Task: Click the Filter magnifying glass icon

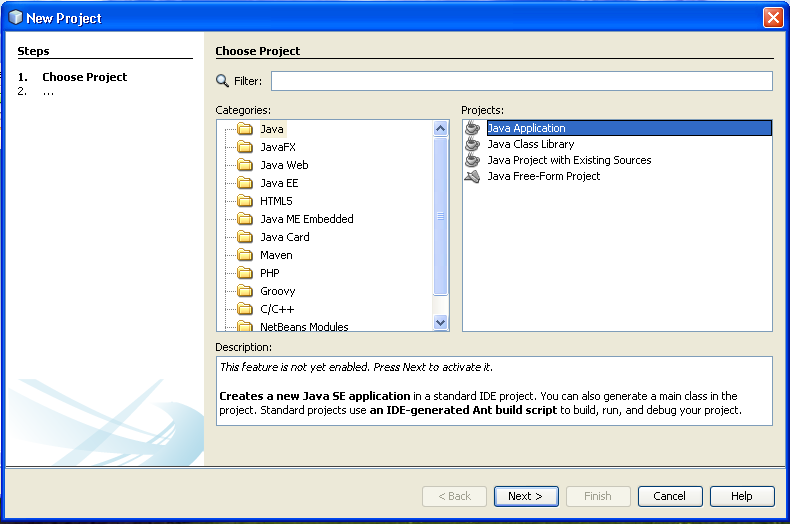Action: pos(222,81)
